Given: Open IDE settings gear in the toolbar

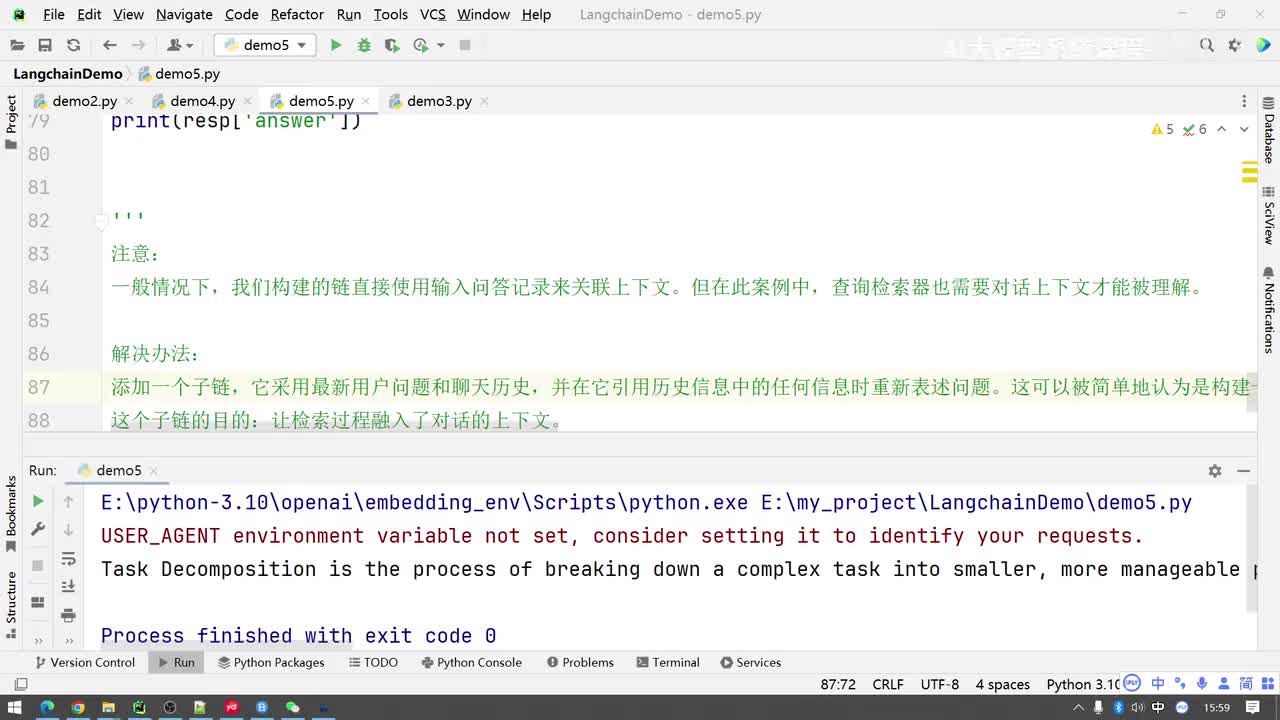Looking at the screenshot, I should 1235,45.
